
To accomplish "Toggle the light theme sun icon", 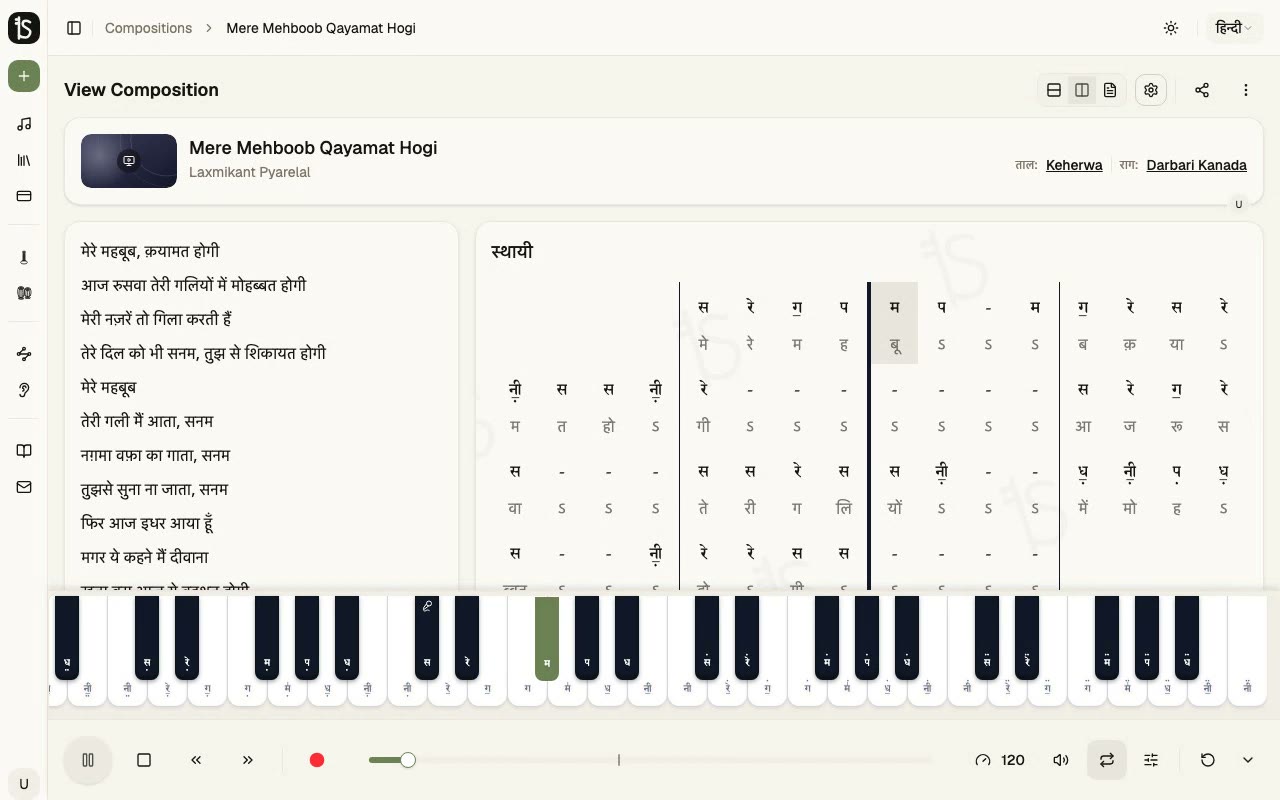I will point(1171,28).
